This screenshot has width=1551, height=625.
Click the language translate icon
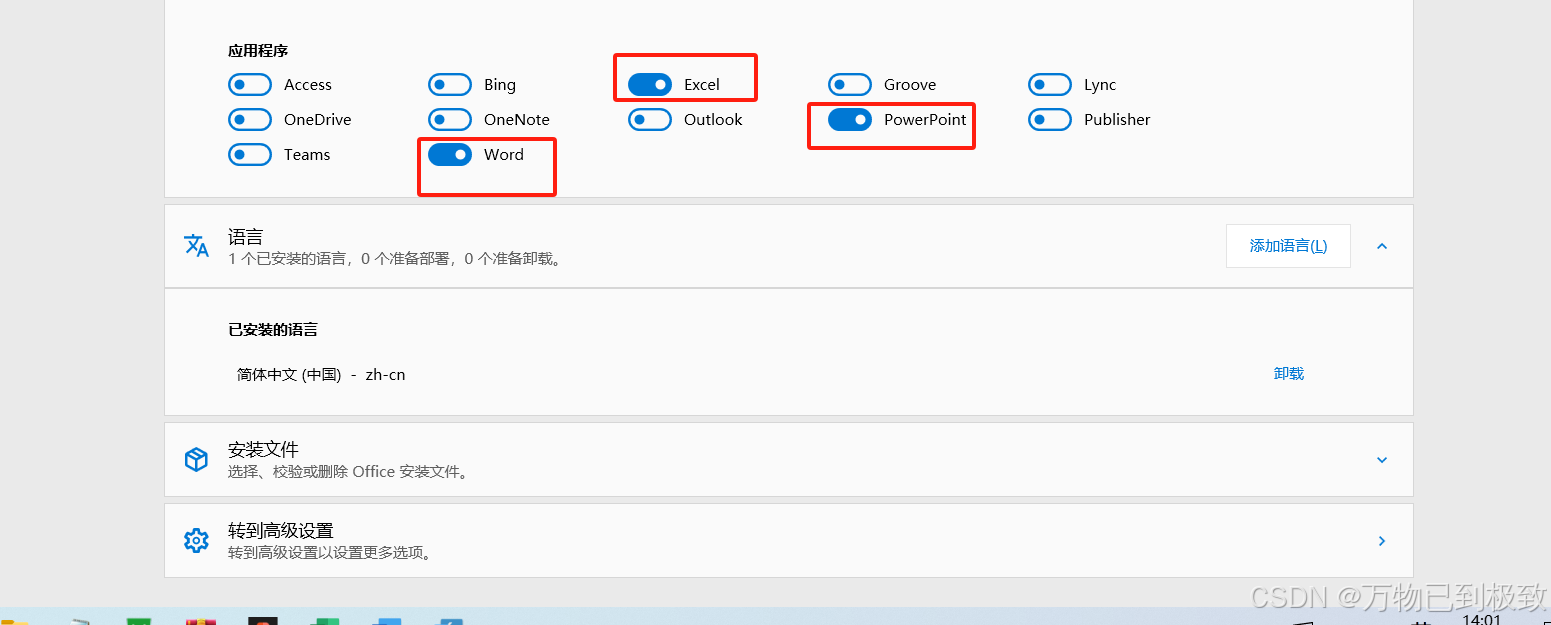pos(196,246)
